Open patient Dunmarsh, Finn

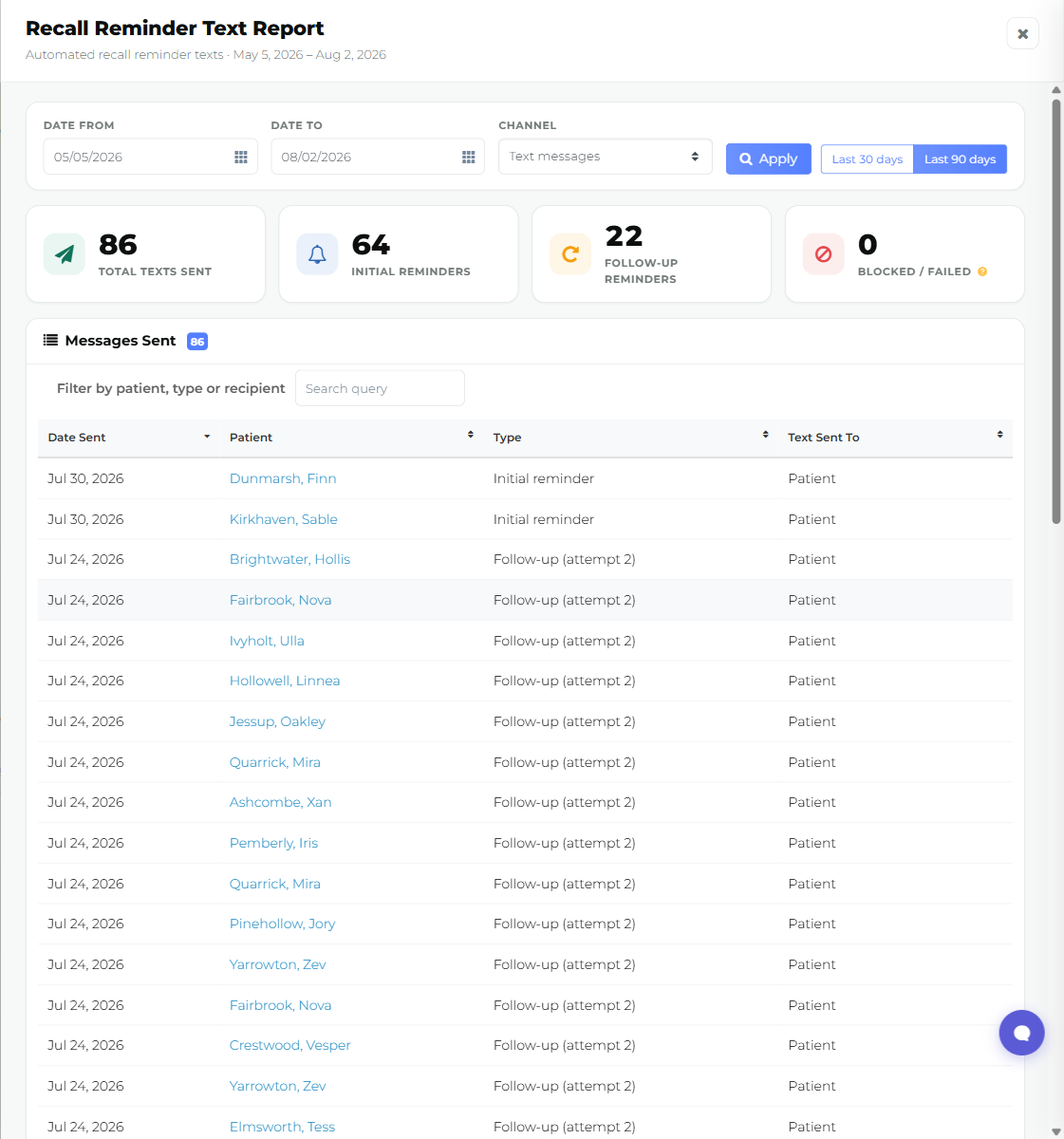pos(283,478)
